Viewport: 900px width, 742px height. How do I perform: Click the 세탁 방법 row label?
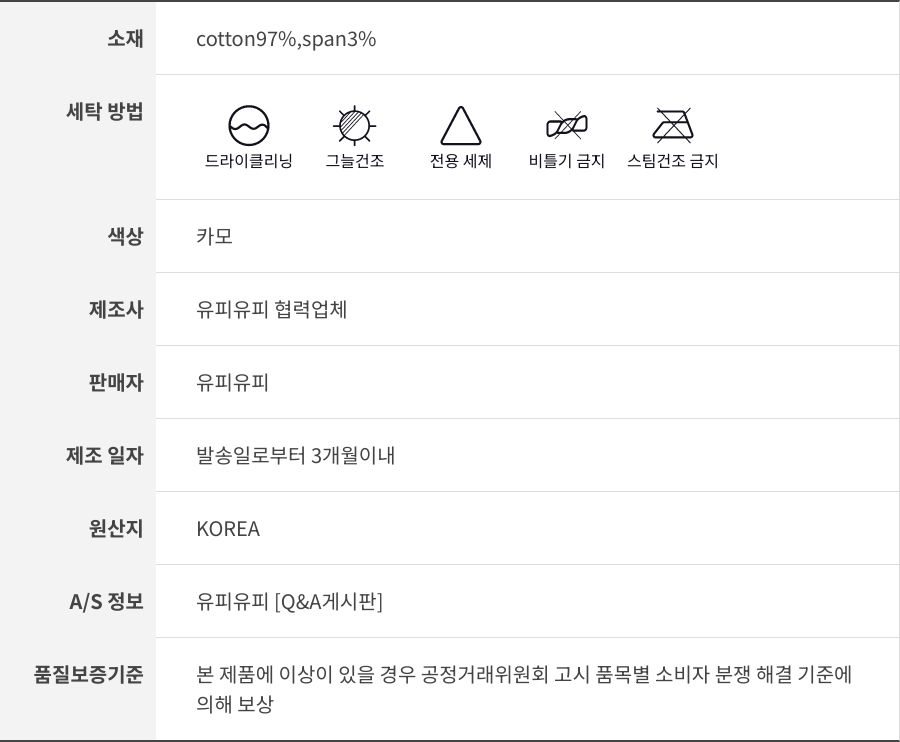tap(104, 112)
